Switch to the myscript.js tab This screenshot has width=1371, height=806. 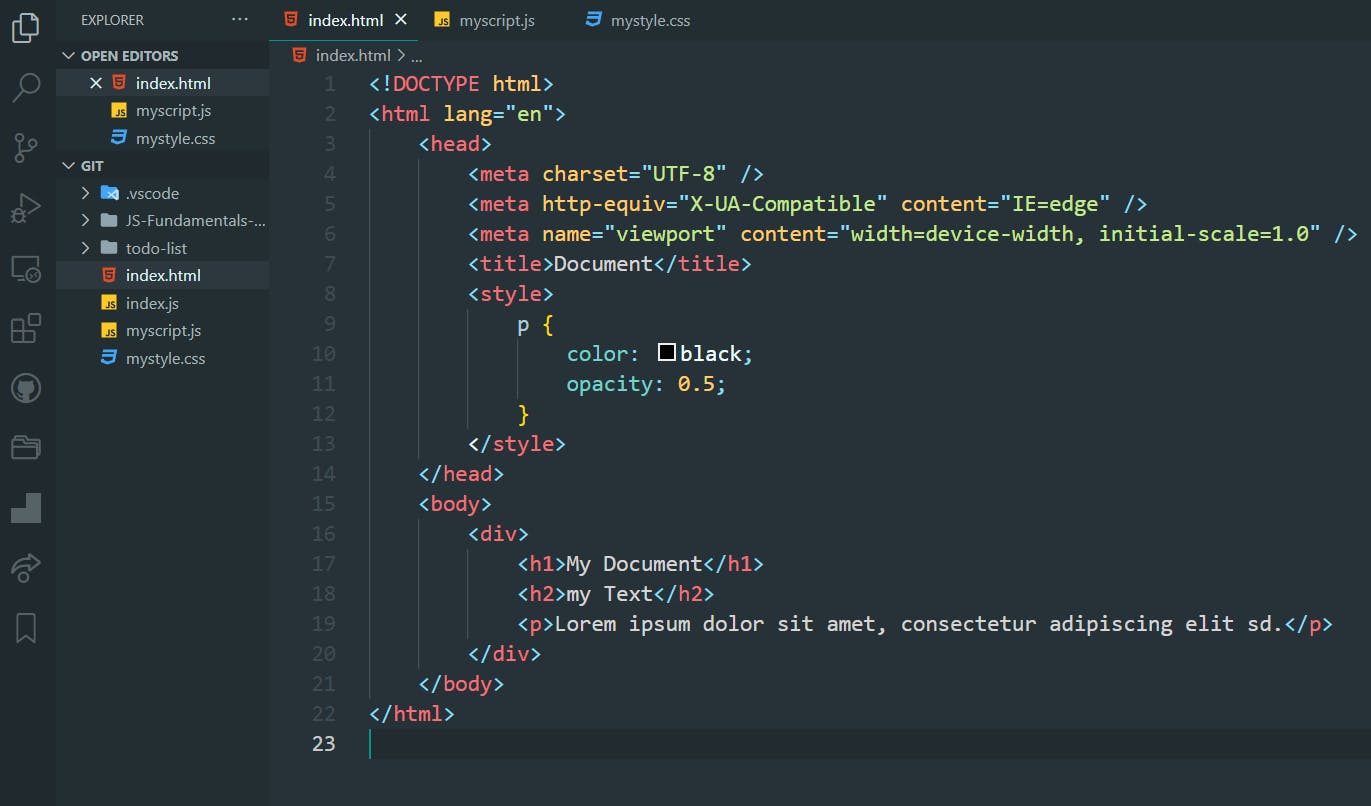[485, 20]
